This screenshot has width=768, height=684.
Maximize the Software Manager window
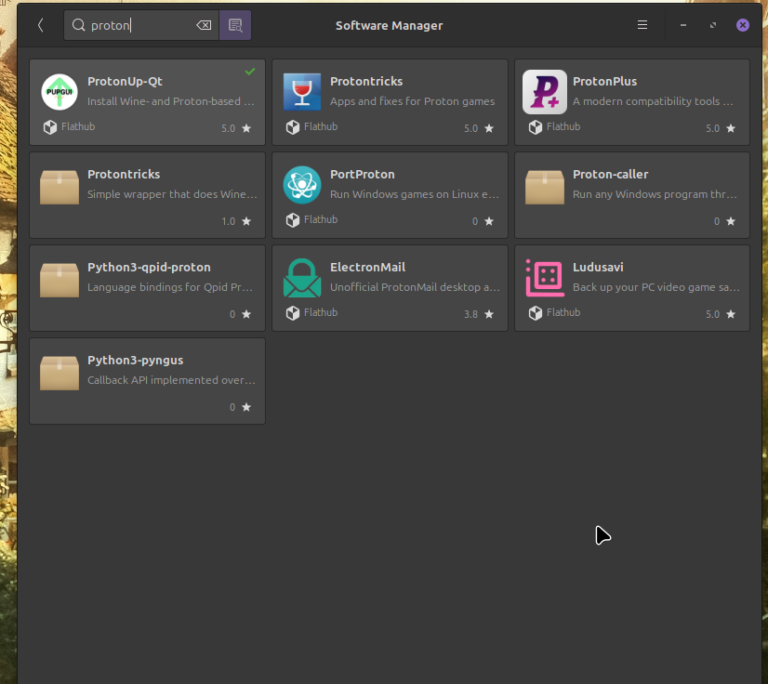[x=713, y=25]
